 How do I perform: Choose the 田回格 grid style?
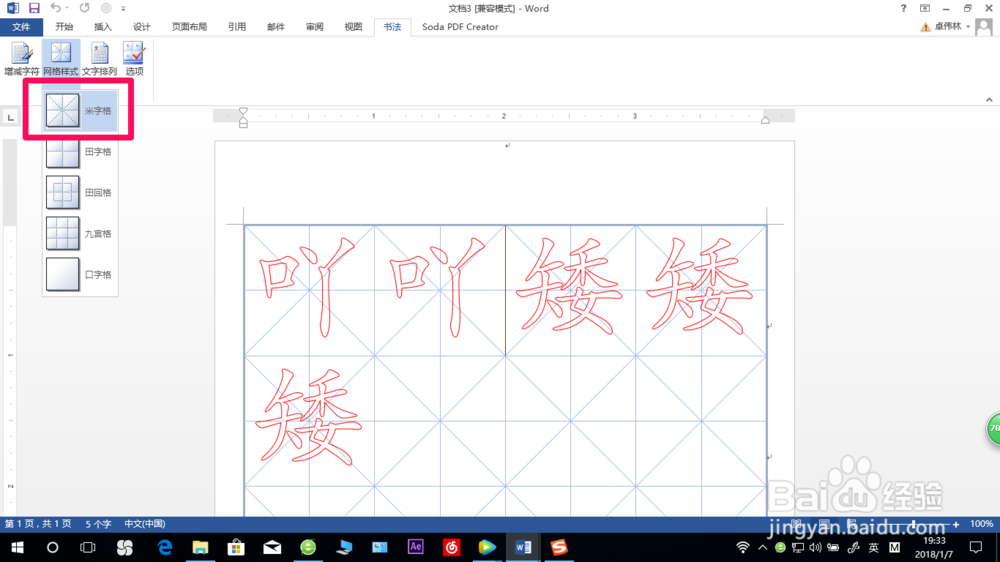(80, 193)
